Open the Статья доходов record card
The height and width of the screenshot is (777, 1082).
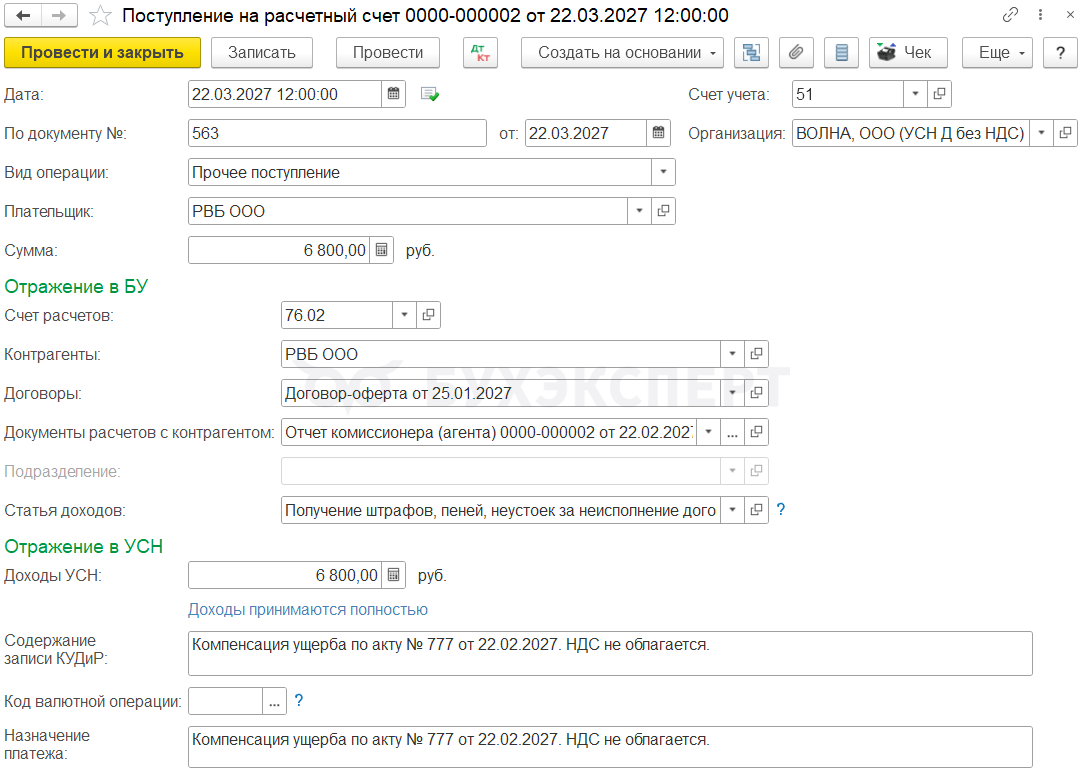[x=756, y=510]
